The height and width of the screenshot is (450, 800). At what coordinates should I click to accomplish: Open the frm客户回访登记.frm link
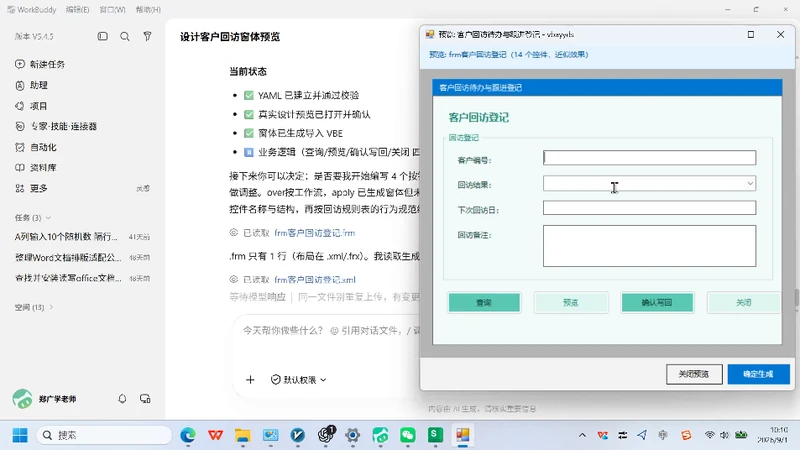[314, 233]
